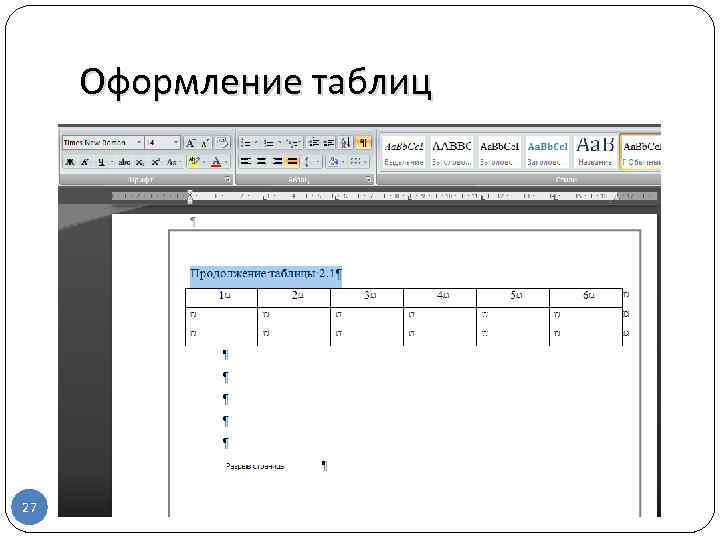
Task: Apply the black AaBbCcI Заголовок style
Action: pyautogui.click(x=499, y=153)
